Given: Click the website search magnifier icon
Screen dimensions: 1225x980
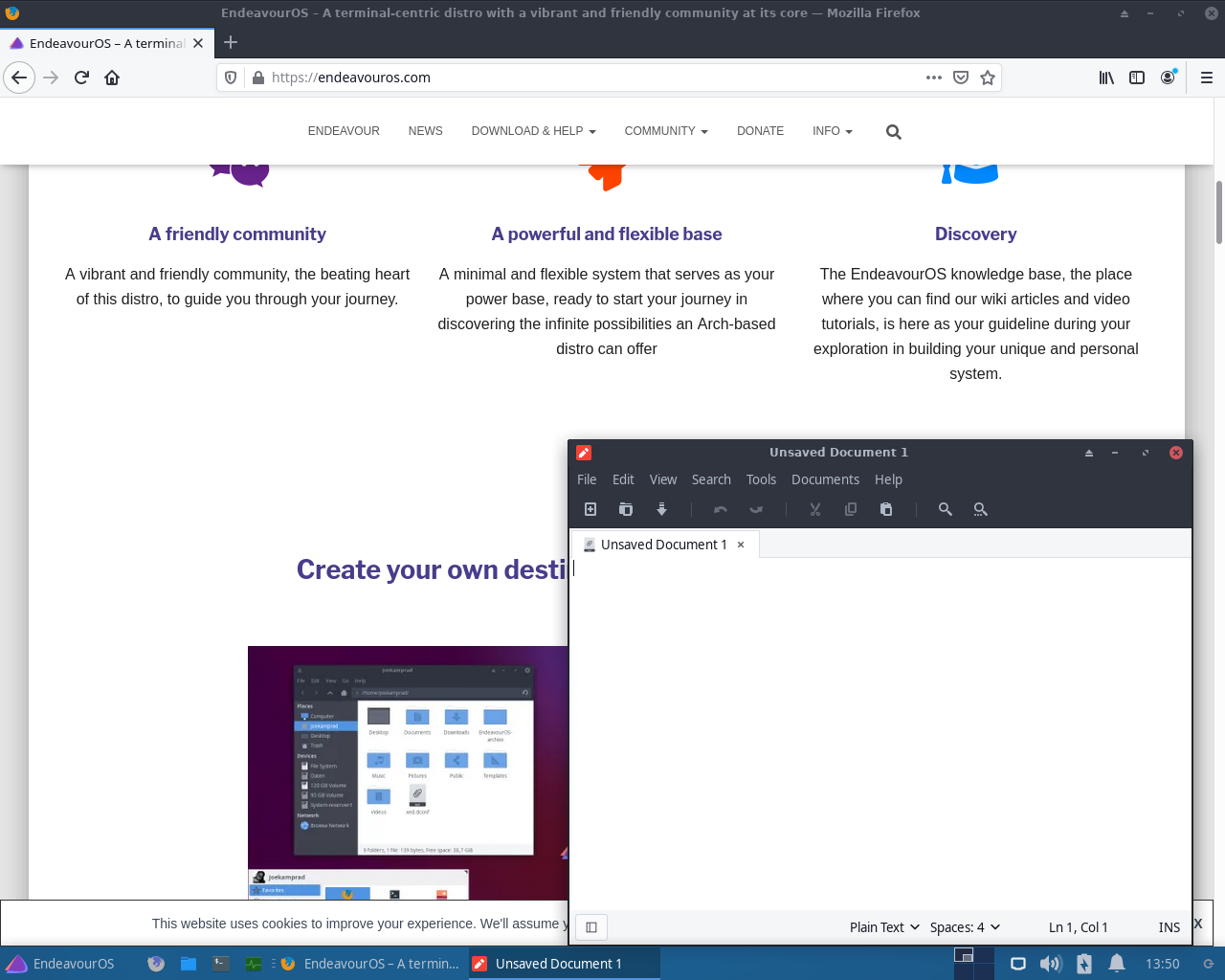Looking at the screenshot, I should pyautogui.click(x=894, y=132).
